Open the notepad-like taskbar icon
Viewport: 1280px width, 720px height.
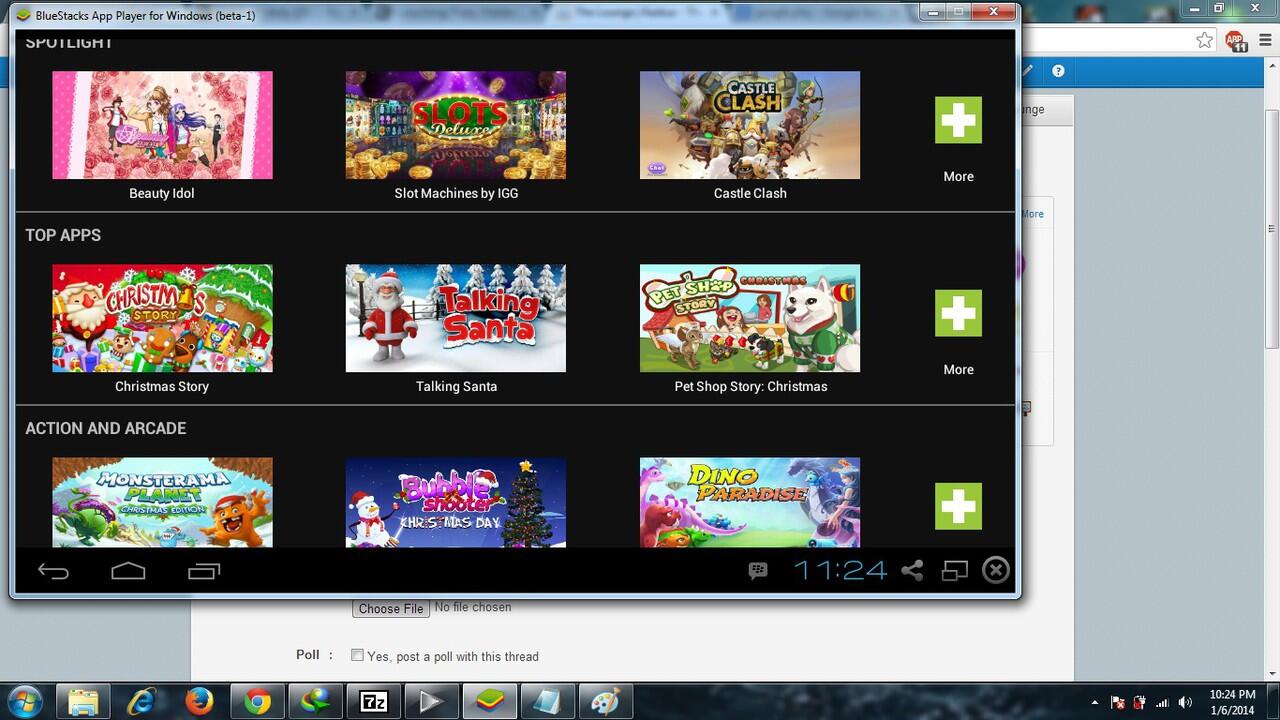point(547,702)
